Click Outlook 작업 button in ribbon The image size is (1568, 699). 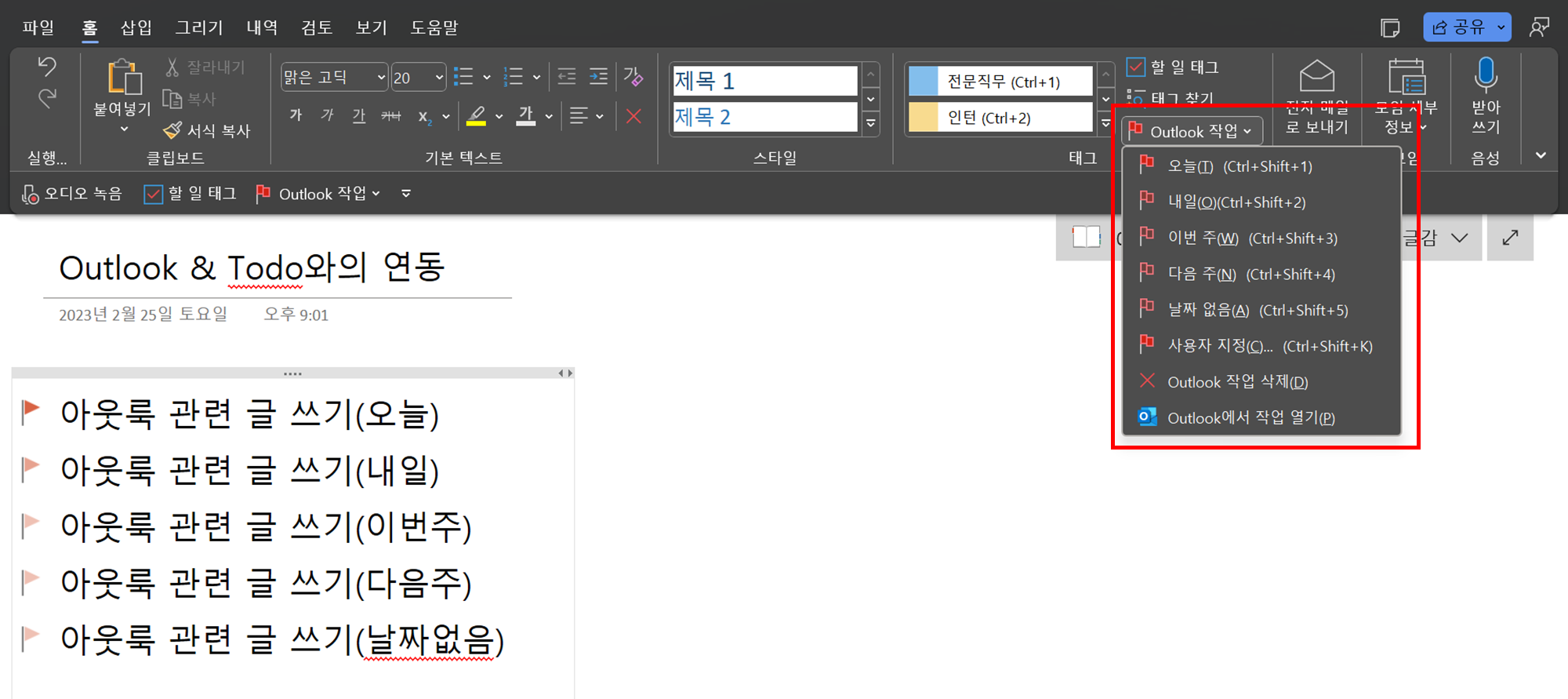[1192, 131]
